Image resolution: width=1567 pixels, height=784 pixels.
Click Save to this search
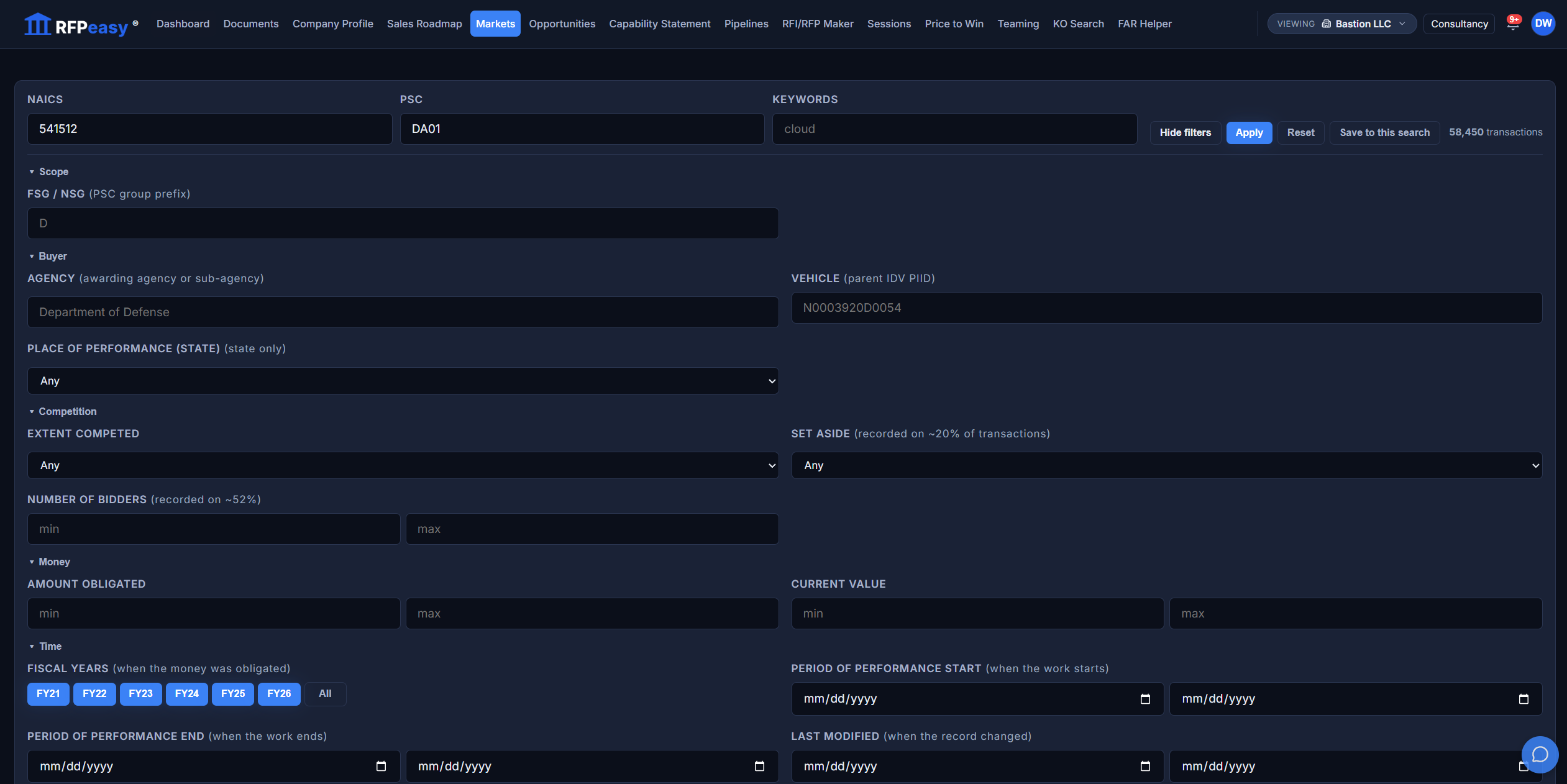point(1384,132)
